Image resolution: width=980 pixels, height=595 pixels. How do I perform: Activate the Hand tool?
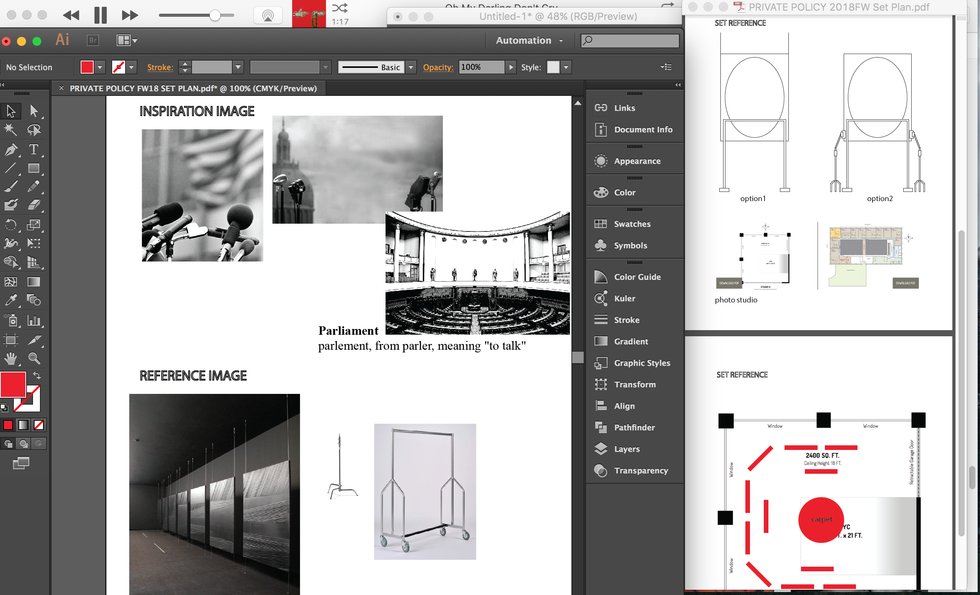coord(12,358)
